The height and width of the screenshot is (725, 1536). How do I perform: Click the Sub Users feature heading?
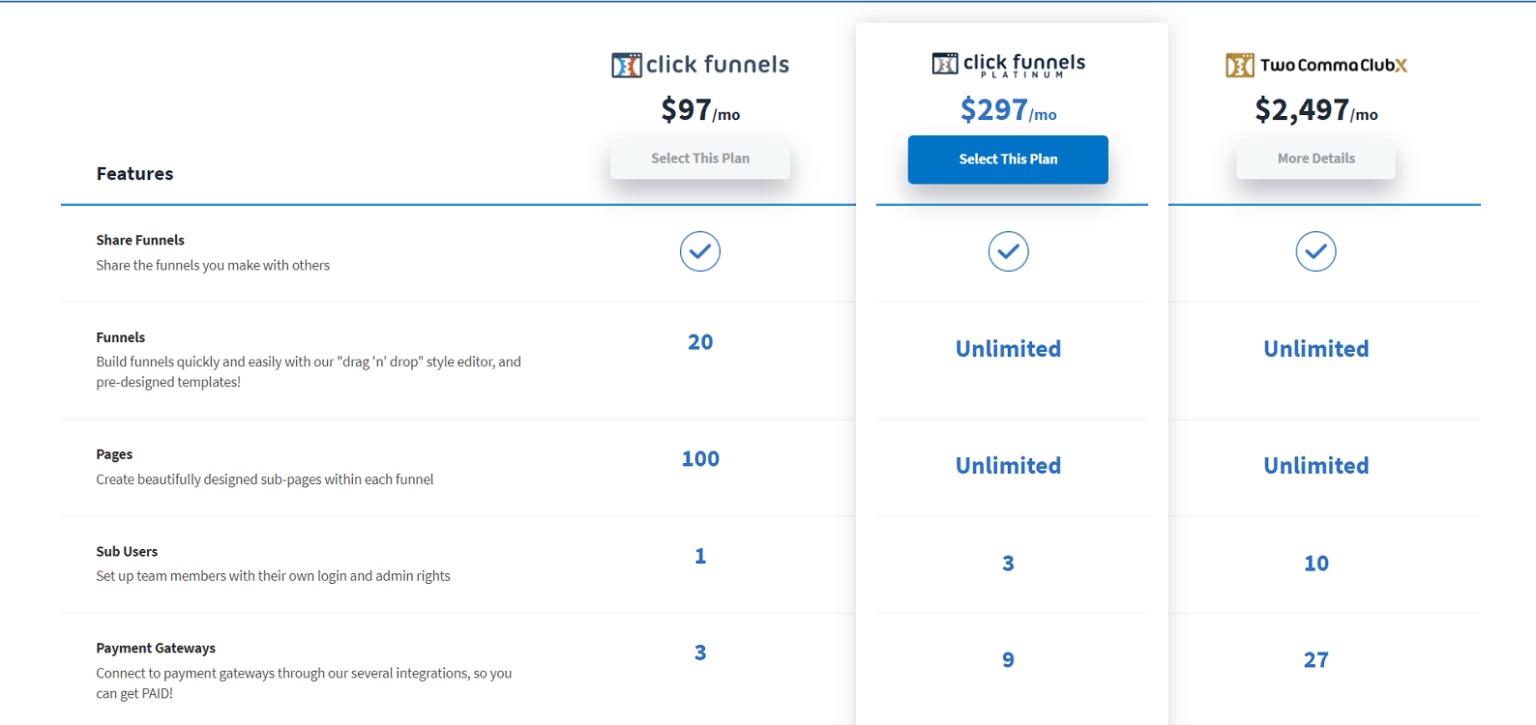point(127,552)
